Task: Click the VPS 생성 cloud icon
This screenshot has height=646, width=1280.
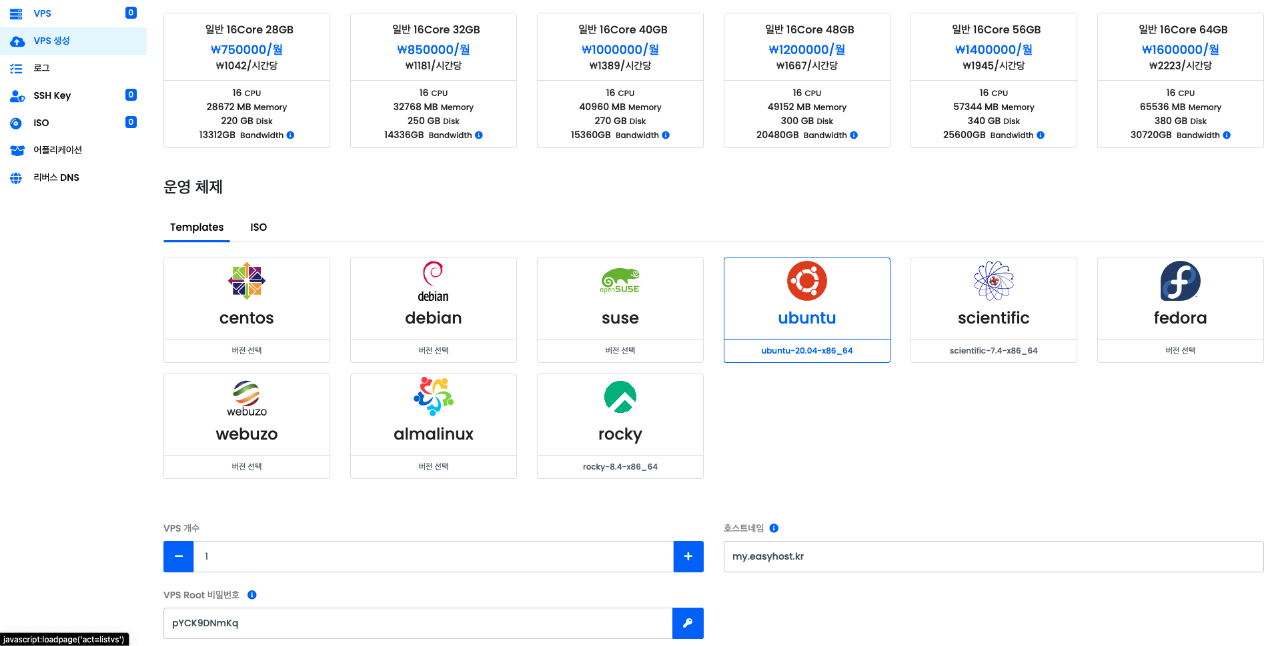Action: pyautogui.click(x=16, y=41)
